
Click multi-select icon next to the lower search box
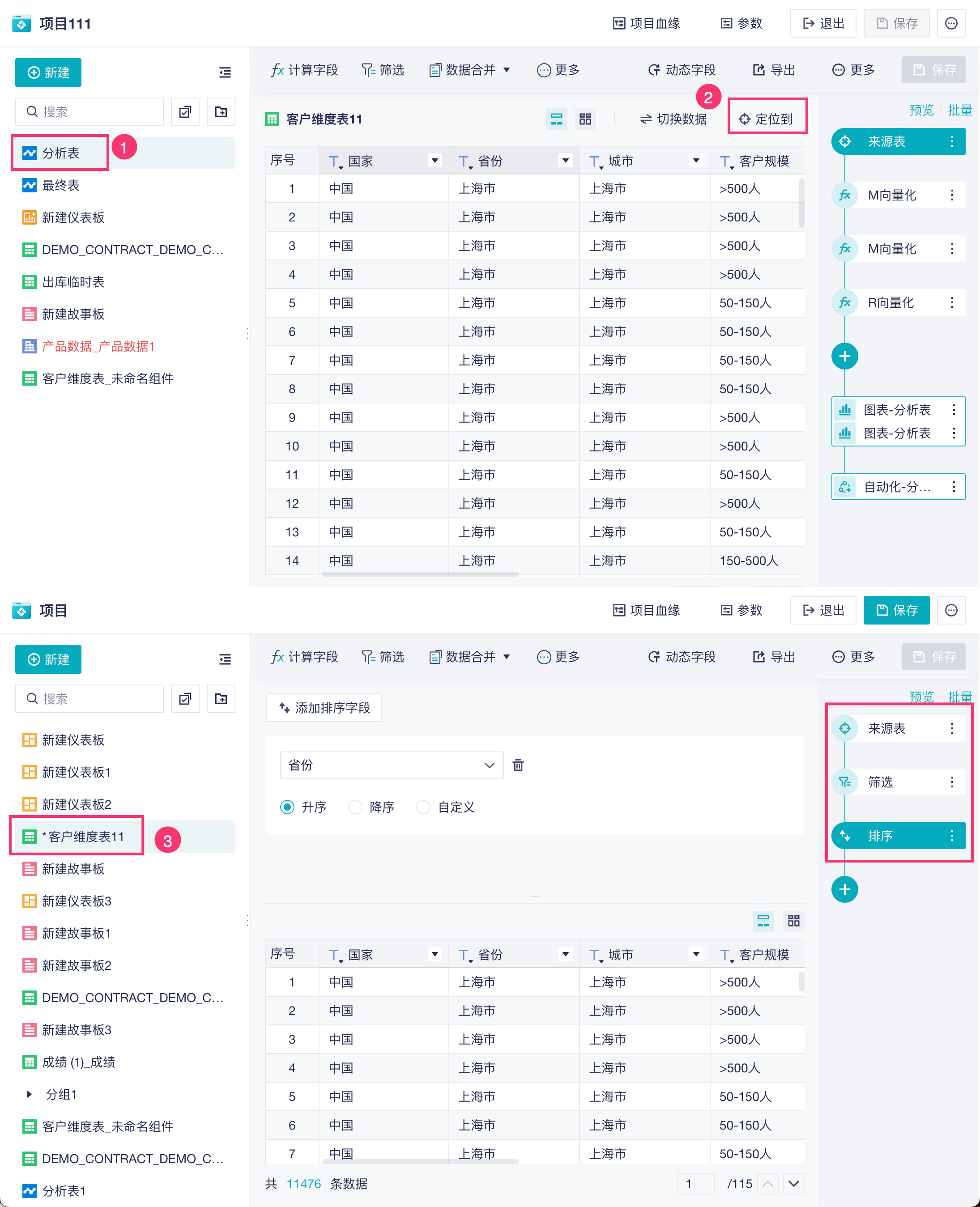[185, 699]
